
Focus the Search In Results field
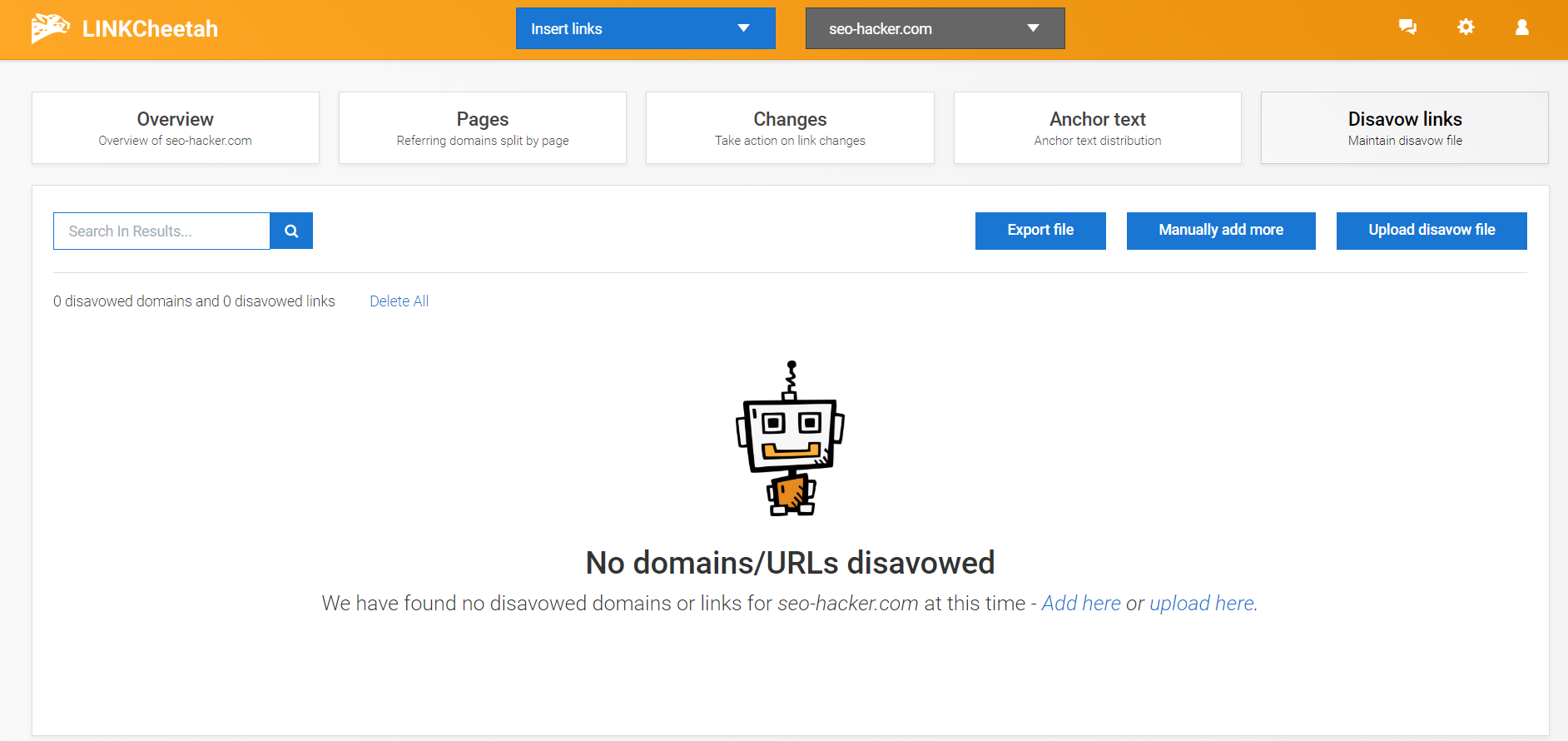(161, 231)
